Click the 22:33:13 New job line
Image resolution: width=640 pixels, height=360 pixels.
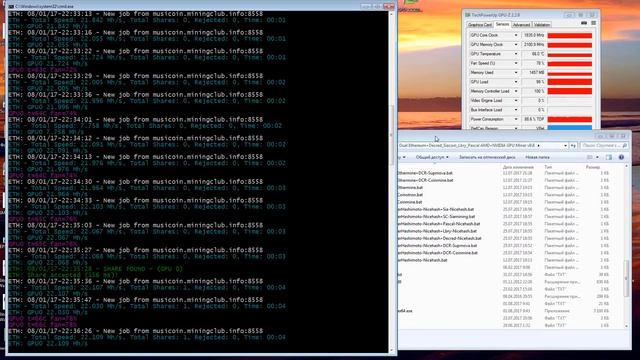136,14
